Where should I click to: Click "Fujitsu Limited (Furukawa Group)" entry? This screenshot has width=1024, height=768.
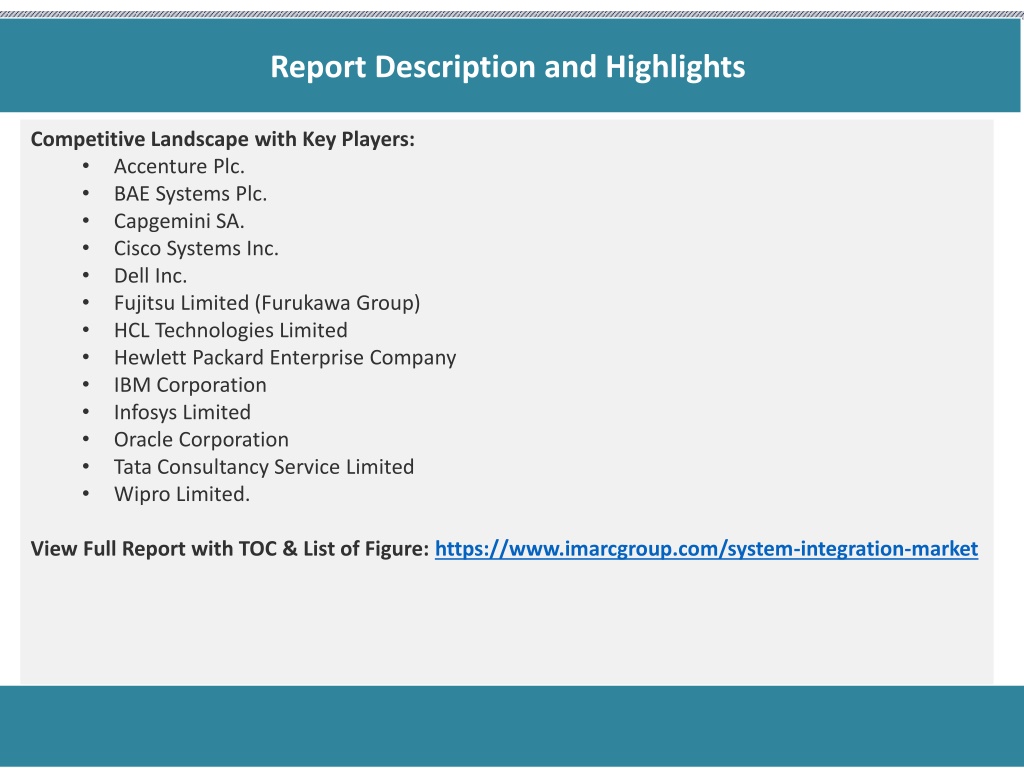[x=267, y=303]
